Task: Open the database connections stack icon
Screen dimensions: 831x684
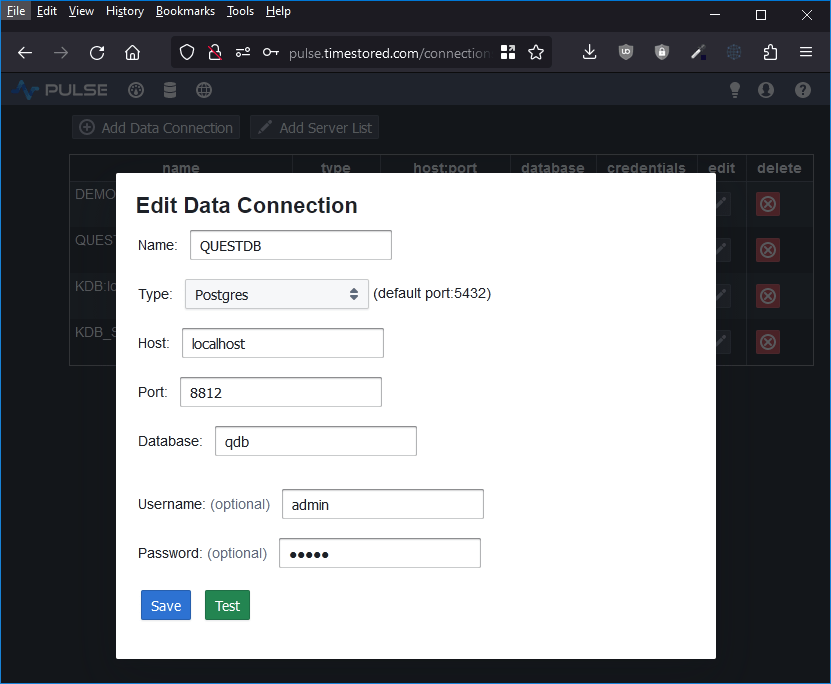Action: pos(170,90)
